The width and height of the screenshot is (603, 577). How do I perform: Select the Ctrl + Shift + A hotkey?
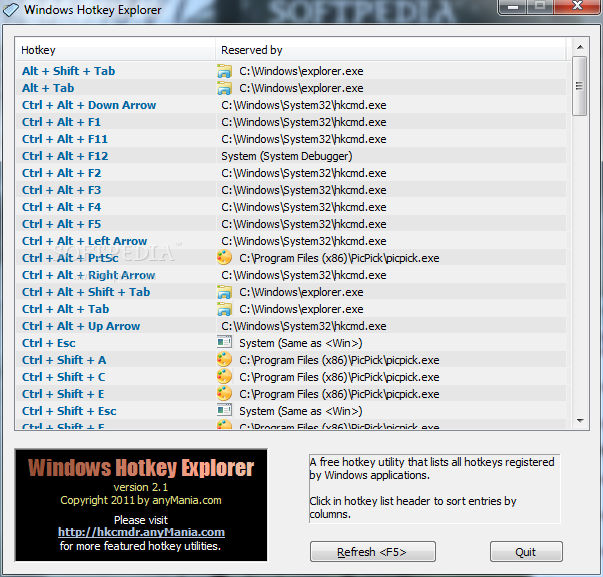[64, 360]
